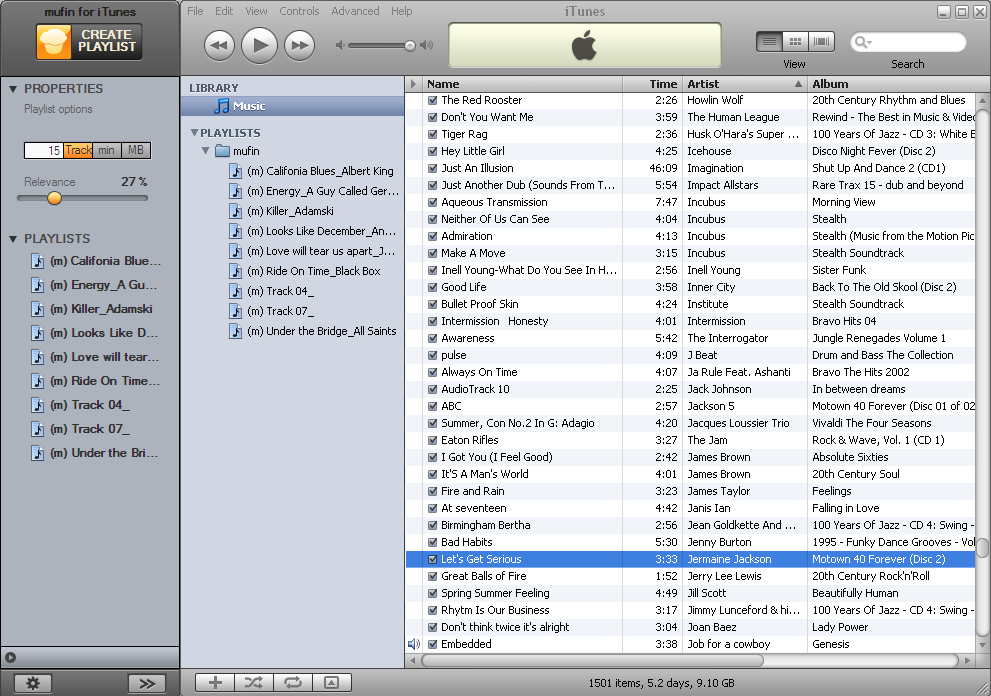
Task: Toggle shuffle mode
Action: [x=254, y=682]
